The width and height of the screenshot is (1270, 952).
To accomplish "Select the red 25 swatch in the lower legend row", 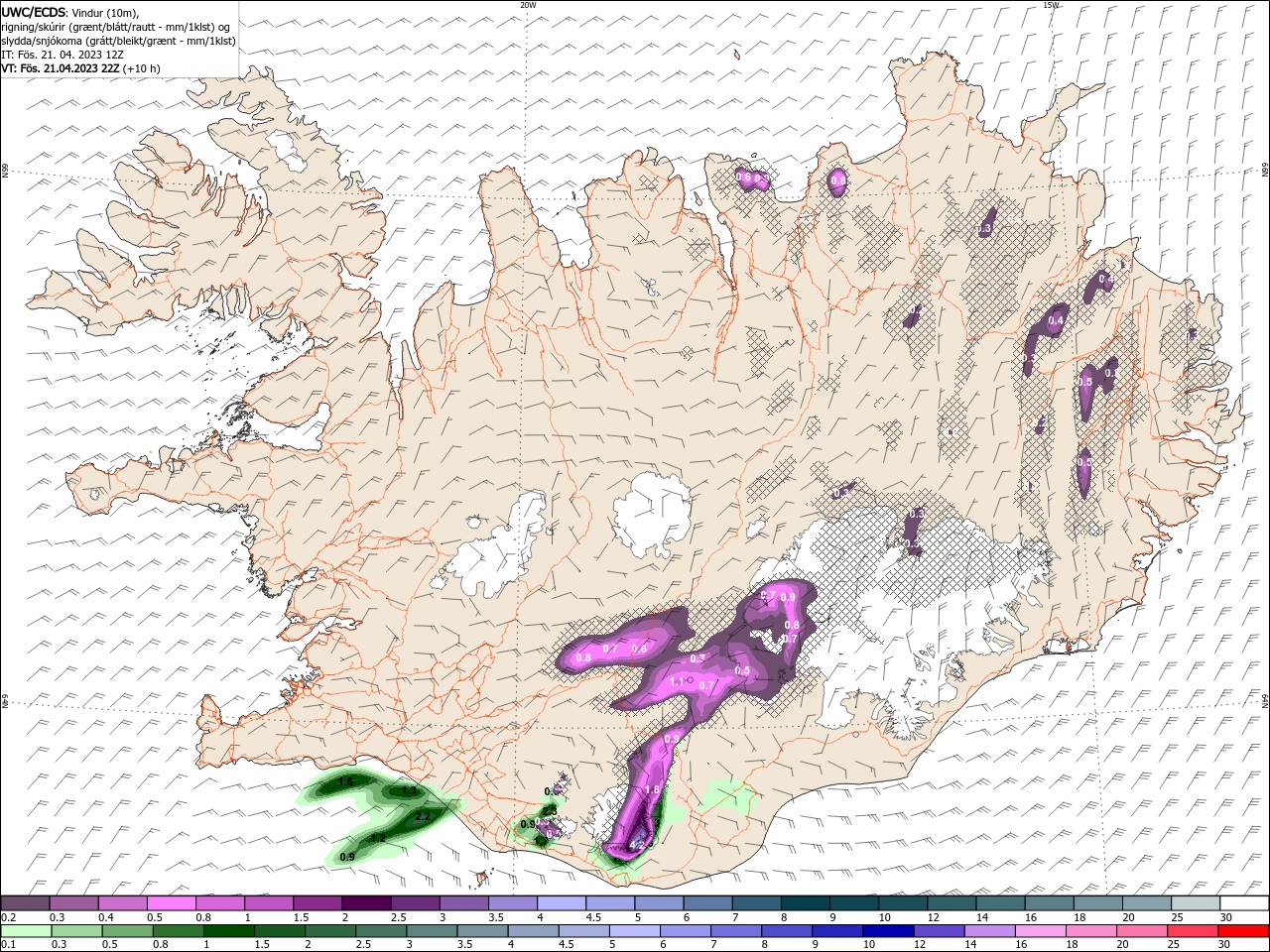I will pos(1192,931).
